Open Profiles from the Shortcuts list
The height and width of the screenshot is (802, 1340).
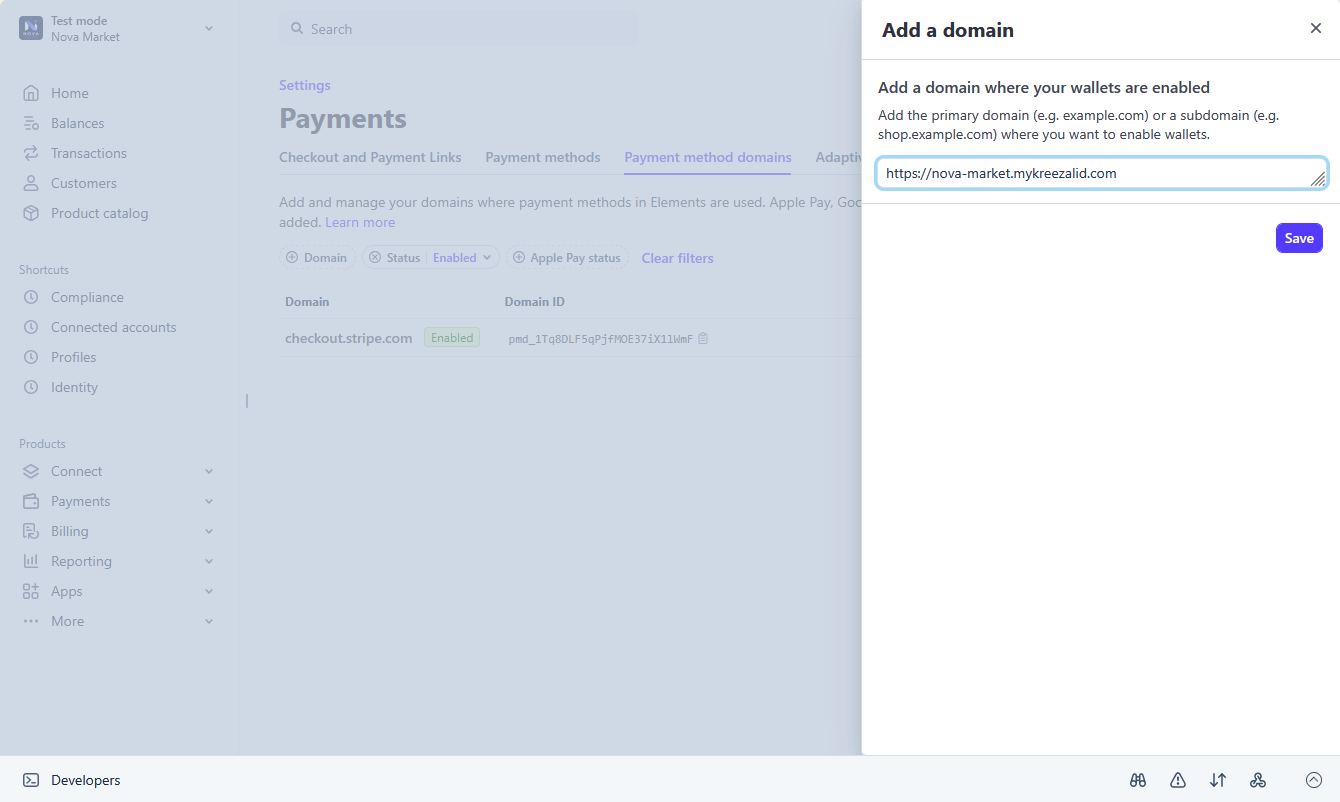pos(74,357)
